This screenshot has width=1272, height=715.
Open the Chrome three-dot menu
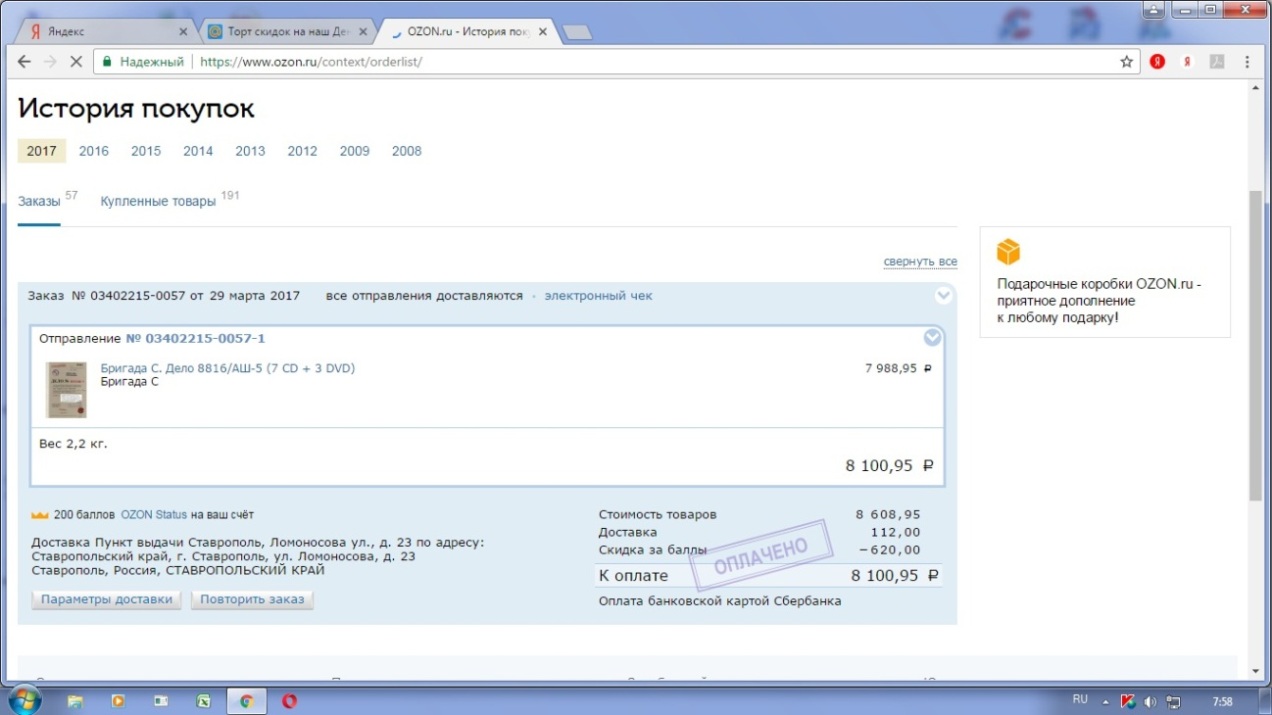[1247, 61]
